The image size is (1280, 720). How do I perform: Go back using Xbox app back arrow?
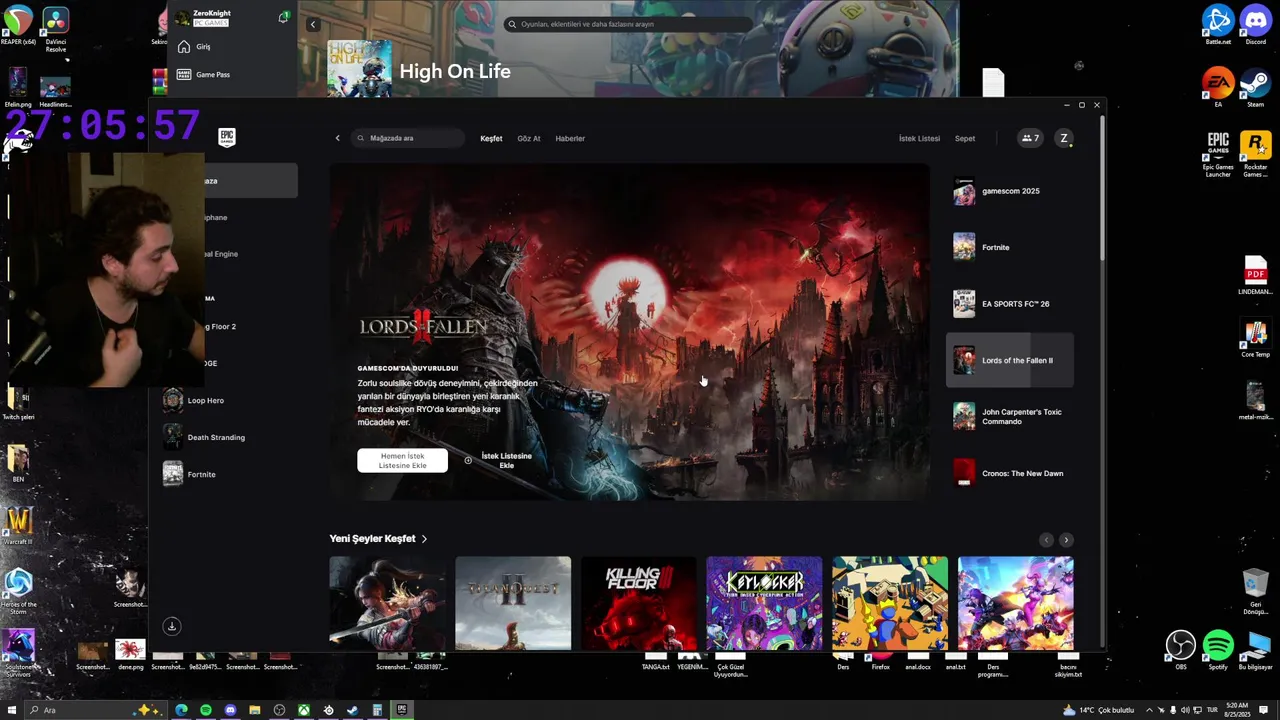(313, 24)
